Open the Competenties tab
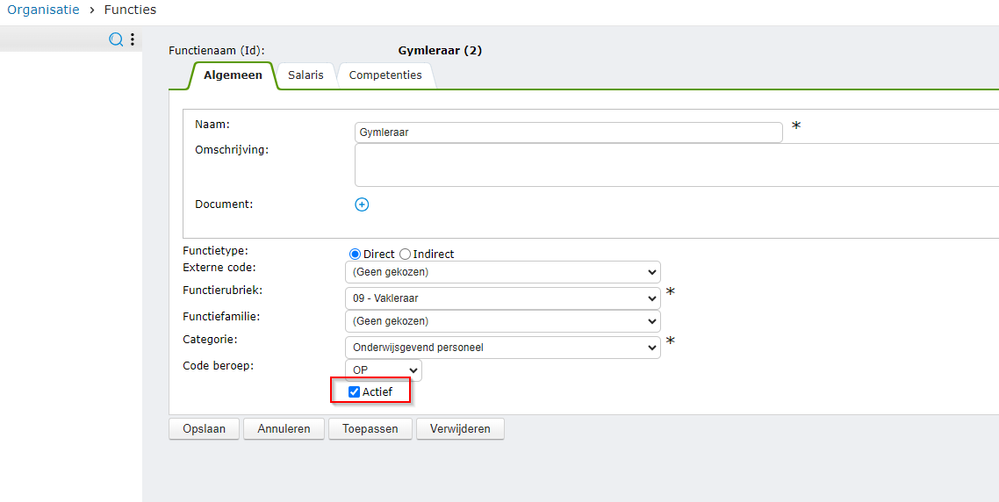Image resolution: width=999 pixels, height=502 pixels. 385,75
